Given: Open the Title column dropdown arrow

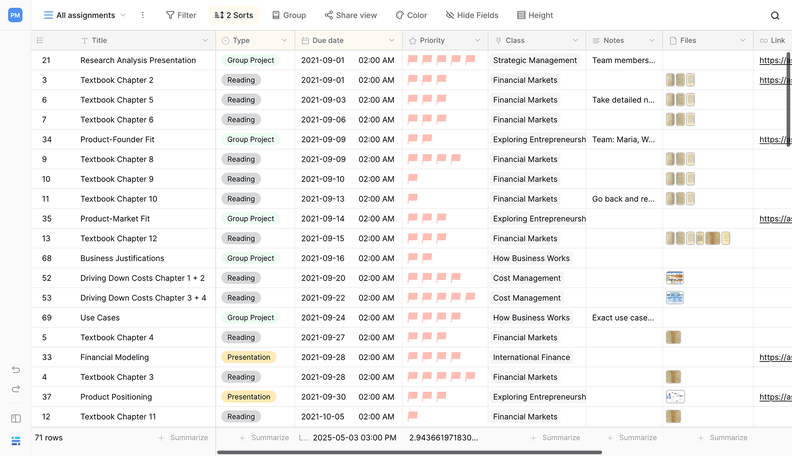Looking at the screenshot, I should [x=205, y=41].
